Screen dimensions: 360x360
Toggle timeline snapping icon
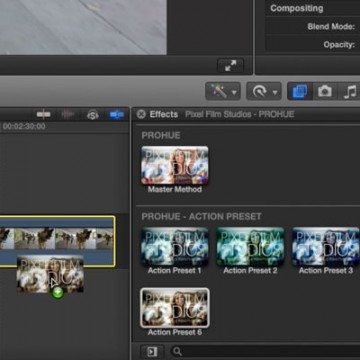(x=117, y=115)
